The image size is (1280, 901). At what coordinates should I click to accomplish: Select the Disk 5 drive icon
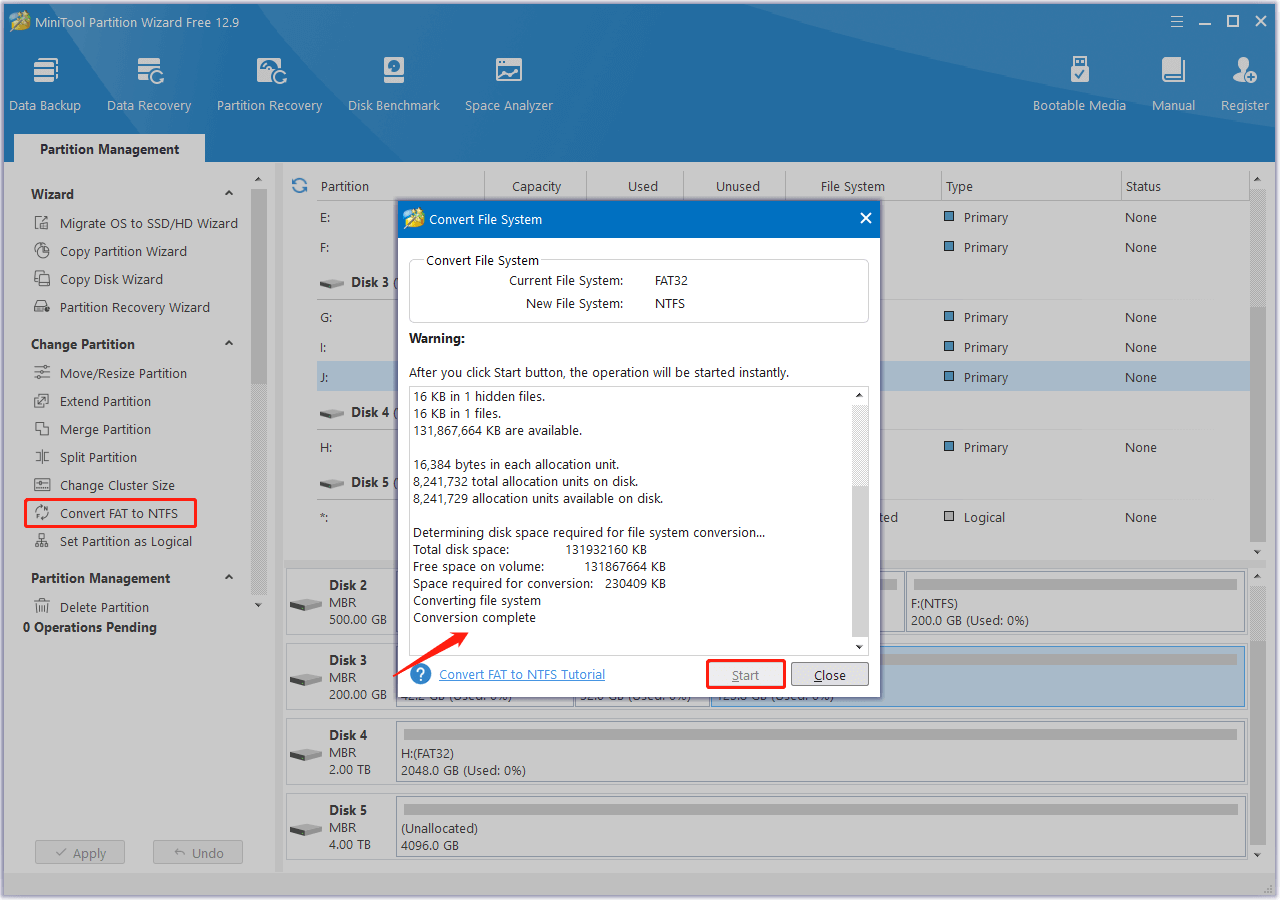click(306, 830)
